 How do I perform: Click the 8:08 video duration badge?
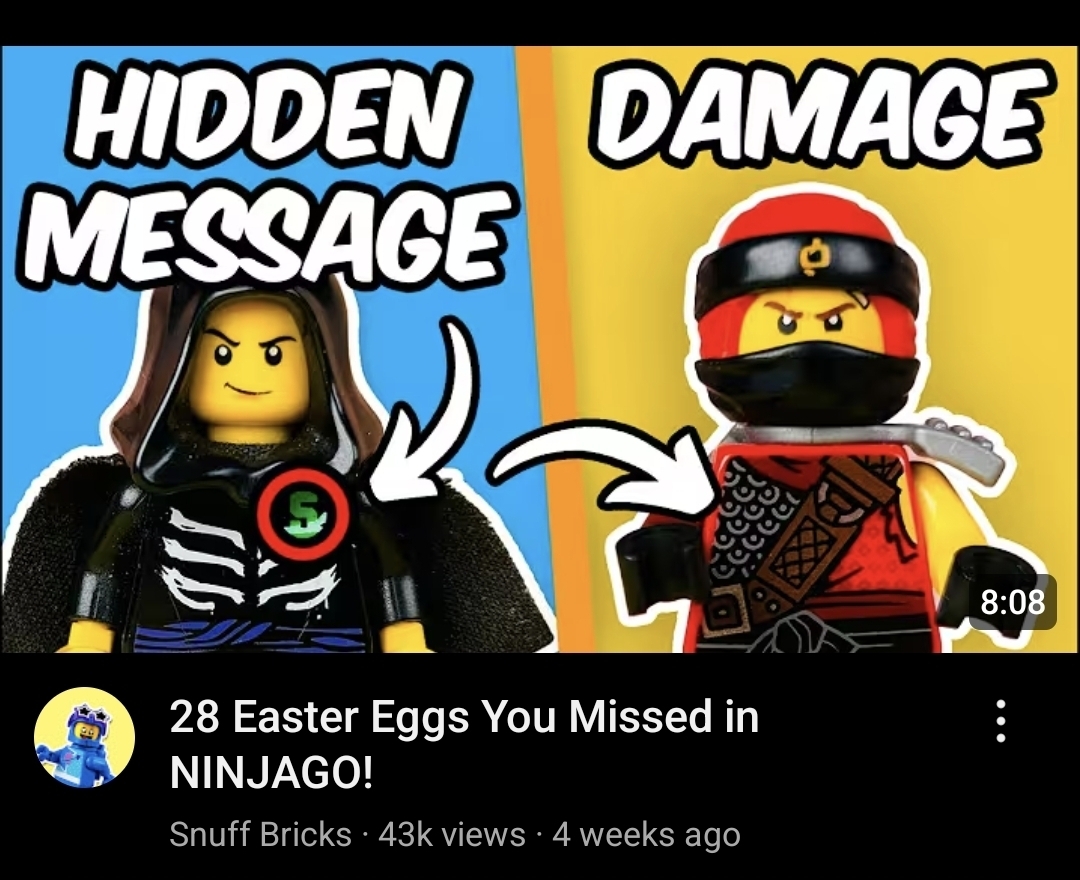click(1012, 601)
